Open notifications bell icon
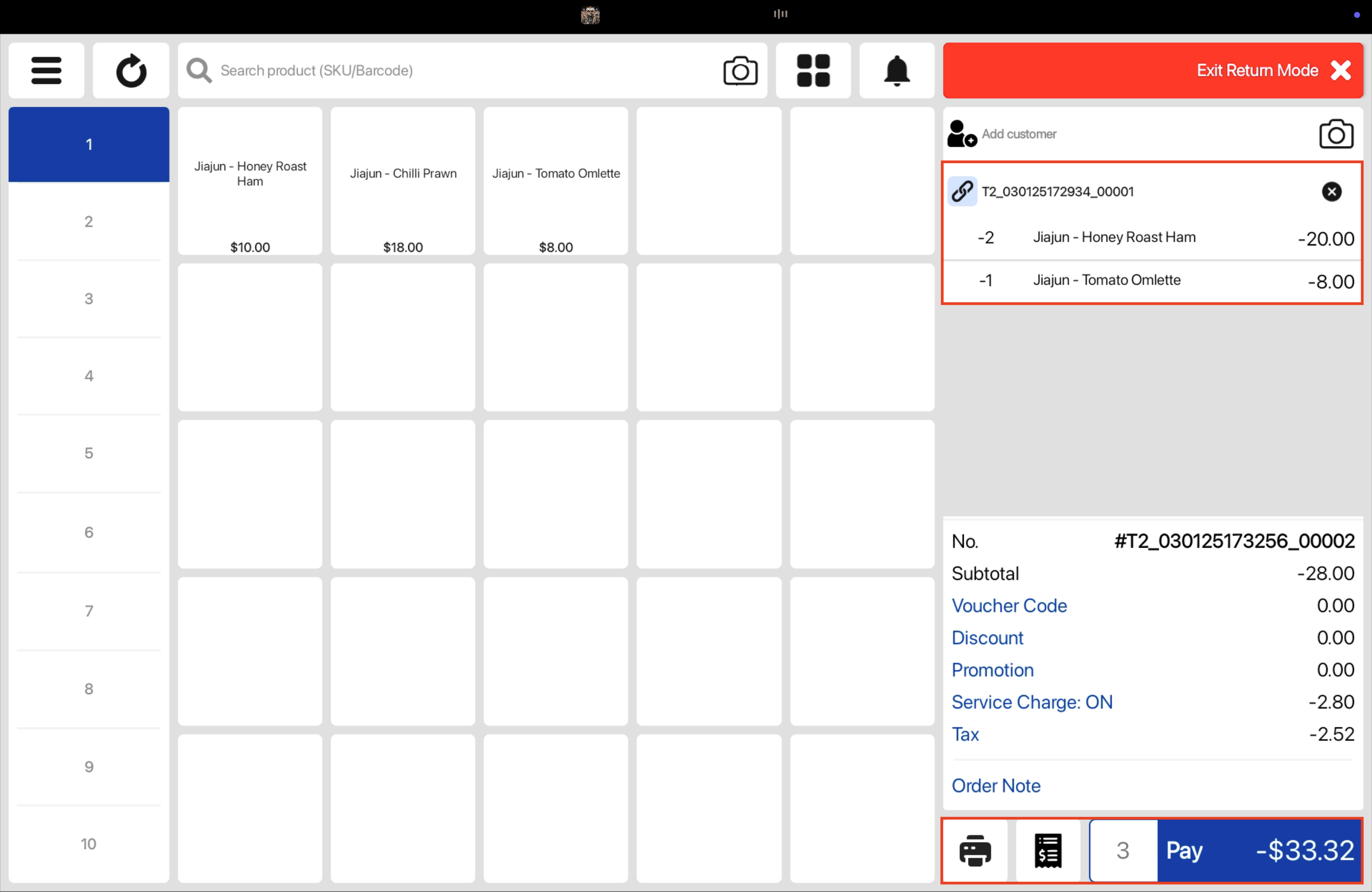Viewport: 1372px width, 892px height. [x=896, y=70]
